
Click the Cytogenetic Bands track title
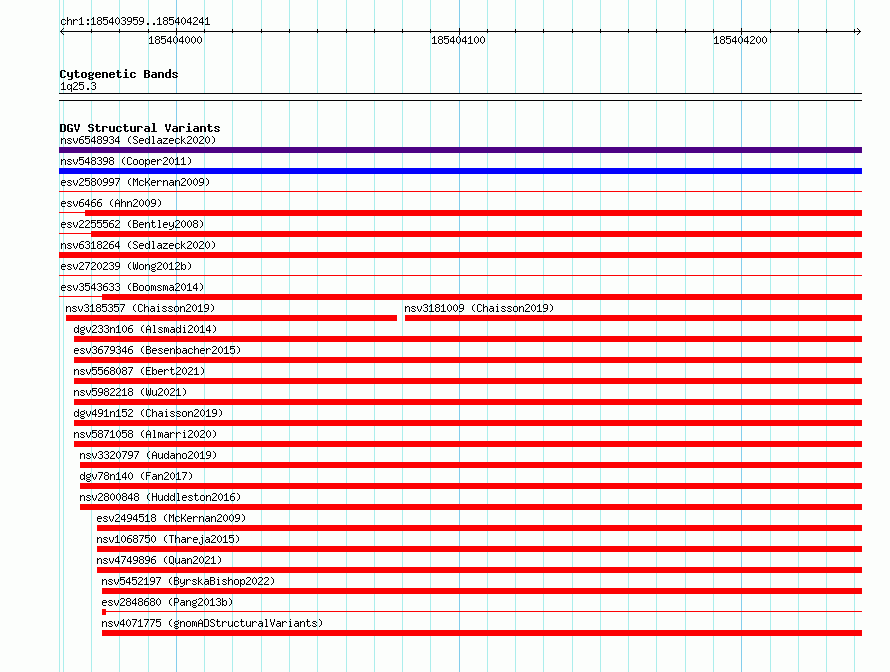[119, 74]
